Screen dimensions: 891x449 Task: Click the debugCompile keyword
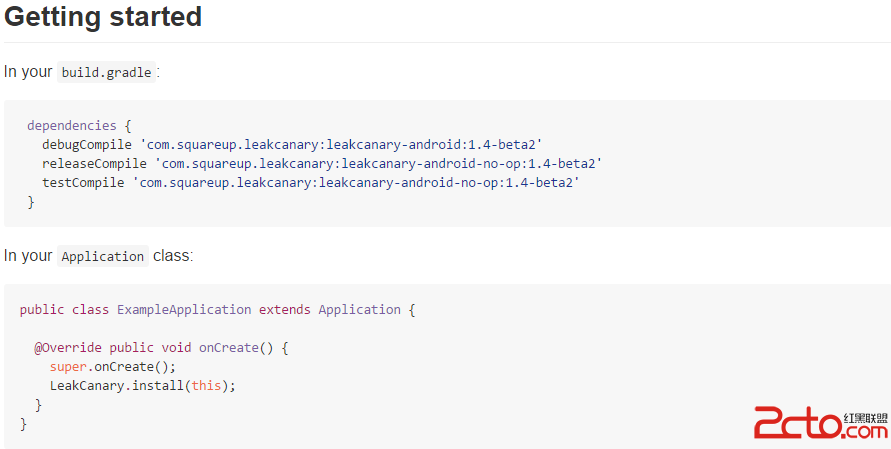click(87, 144)
